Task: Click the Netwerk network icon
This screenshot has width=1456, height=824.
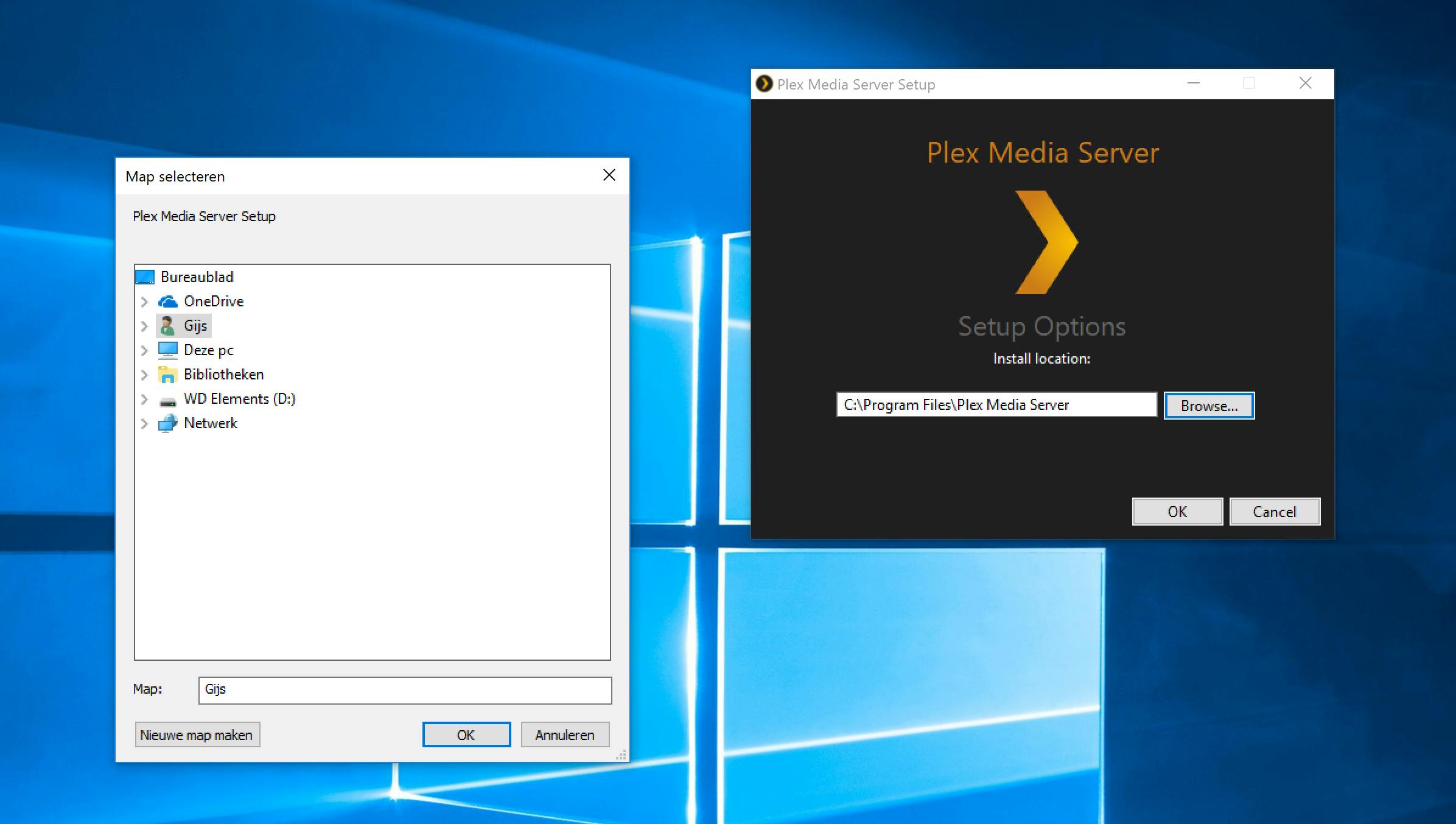Action: (167, 423)
